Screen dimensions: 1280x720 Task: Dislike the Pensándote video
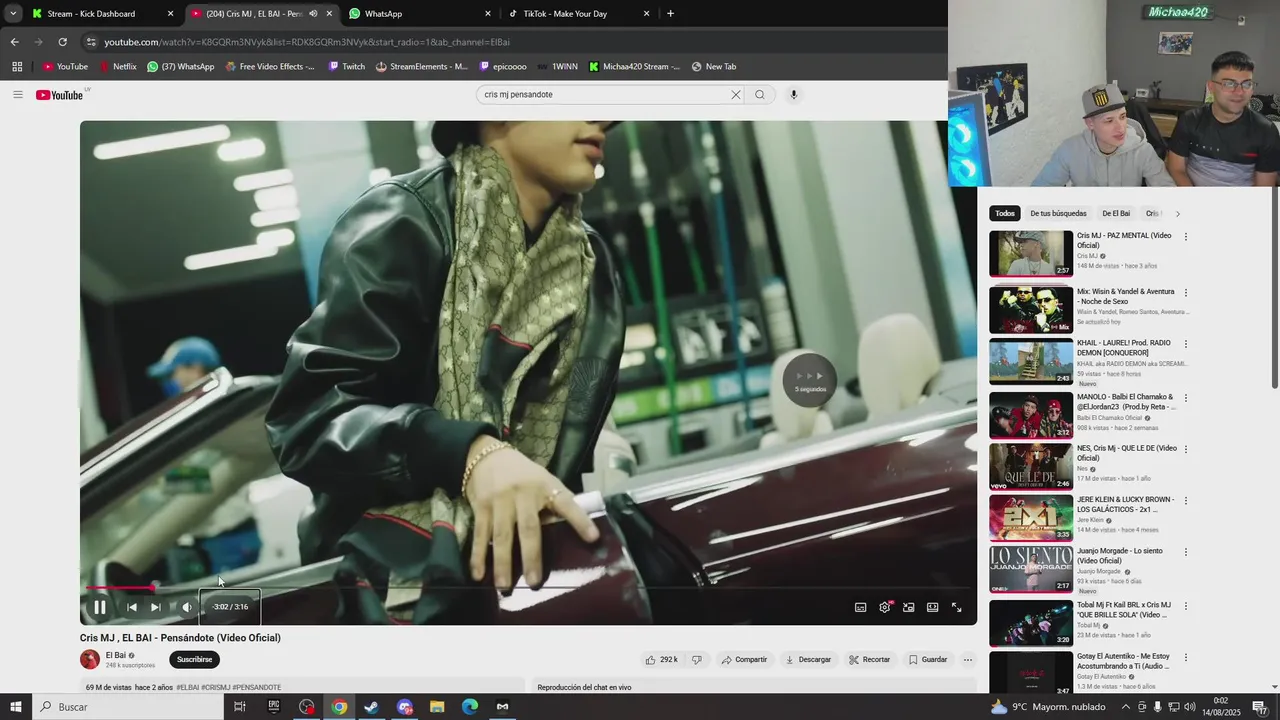click(x=697, y=660)
